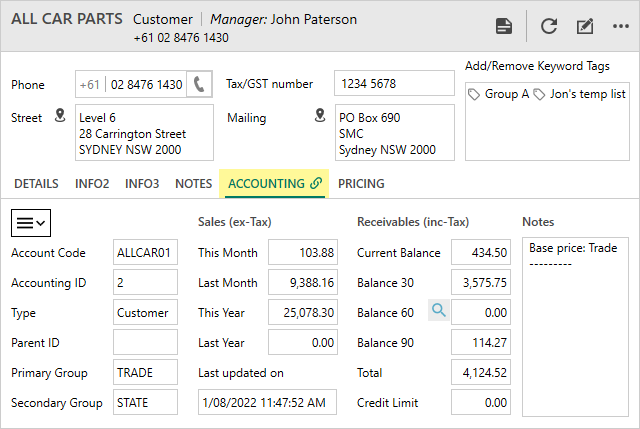The width and height of the screenshot is (640, 429).
Task: Click the document icon in the header
Action: click(504, 26)
